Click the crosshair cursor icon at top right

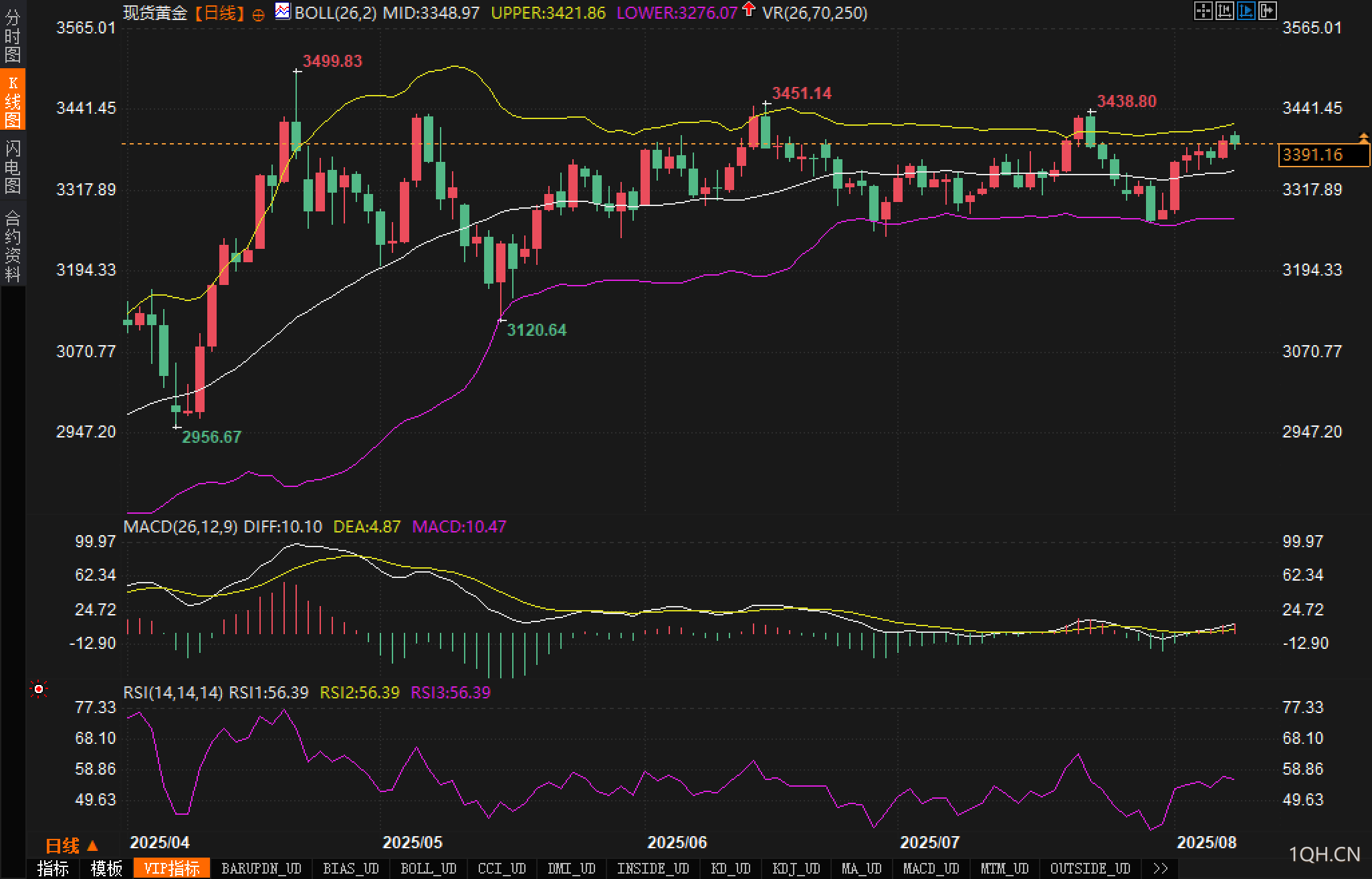tap(1203, 11)
